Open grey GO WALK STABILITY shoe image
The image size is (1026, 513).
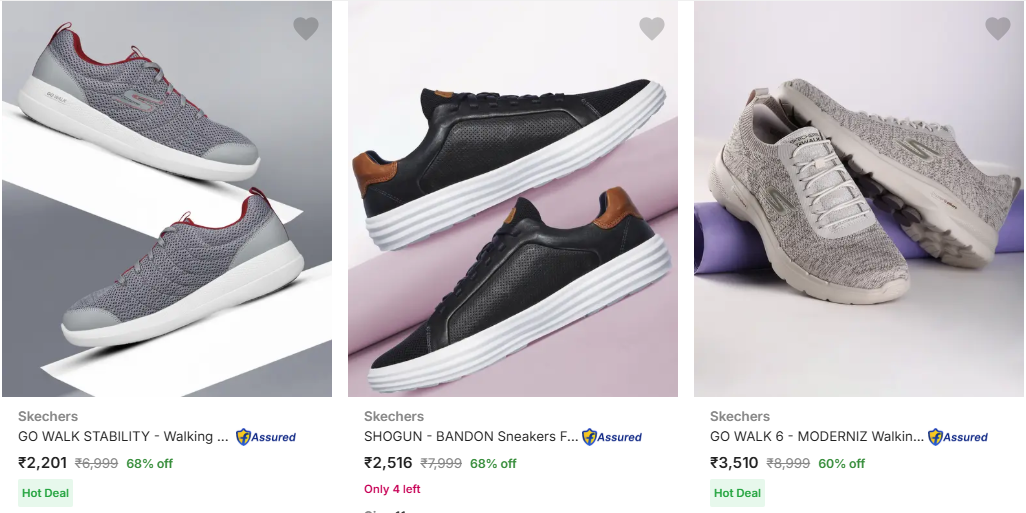[x=166, y=200]
